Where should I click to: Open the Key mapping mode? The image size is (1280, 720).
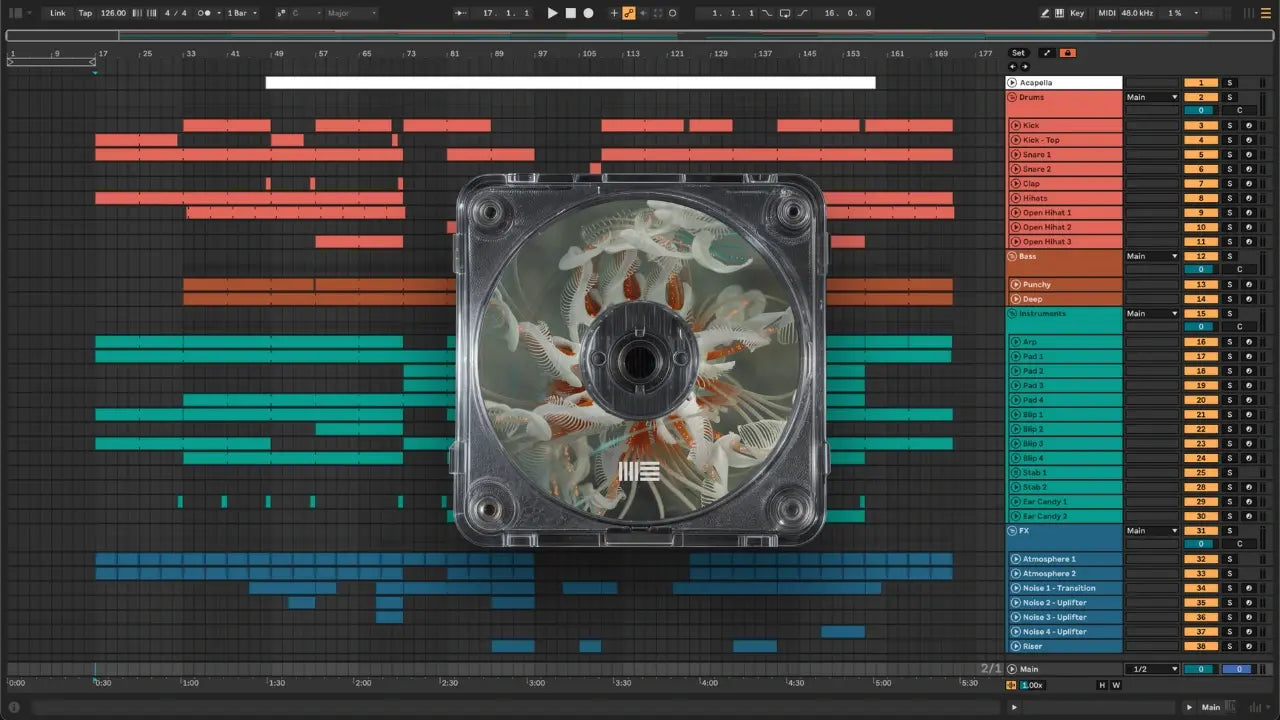point(1076,13)
